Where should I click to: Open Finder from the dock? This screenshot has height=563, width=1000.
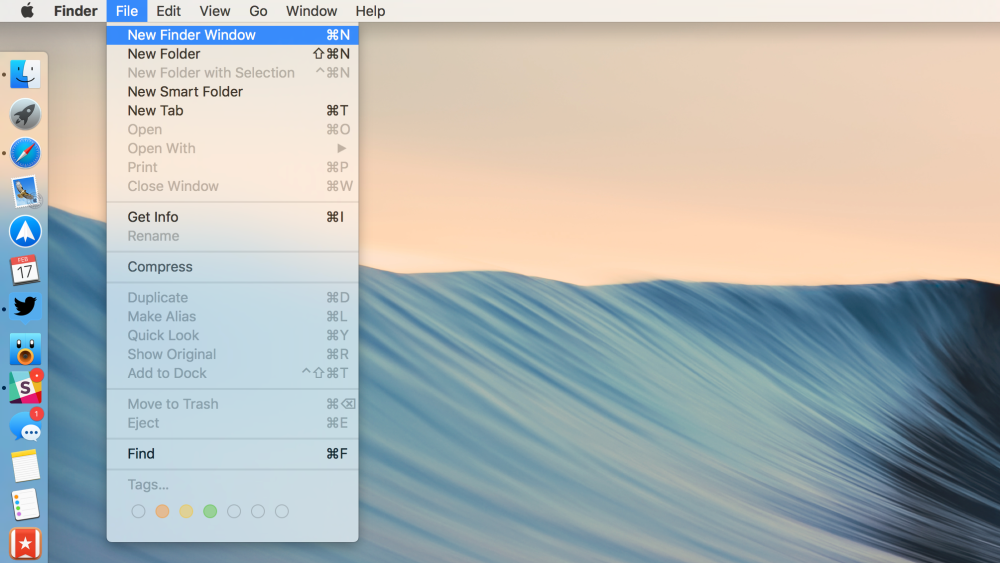[x=25, y=74]
